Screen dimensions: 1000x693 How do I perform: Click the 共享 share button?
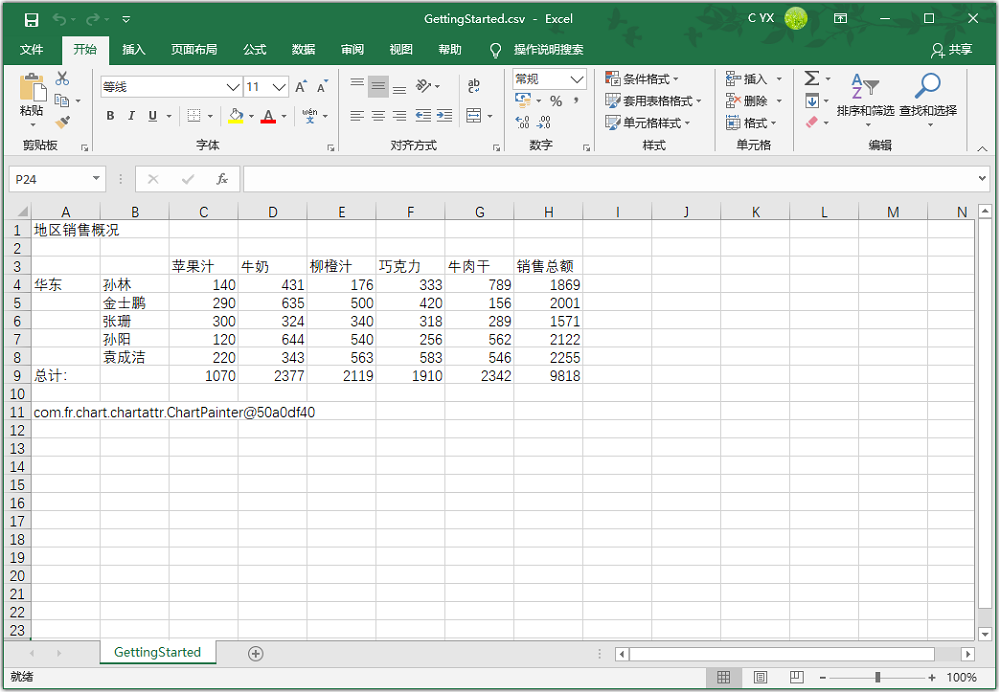point(951,50)
